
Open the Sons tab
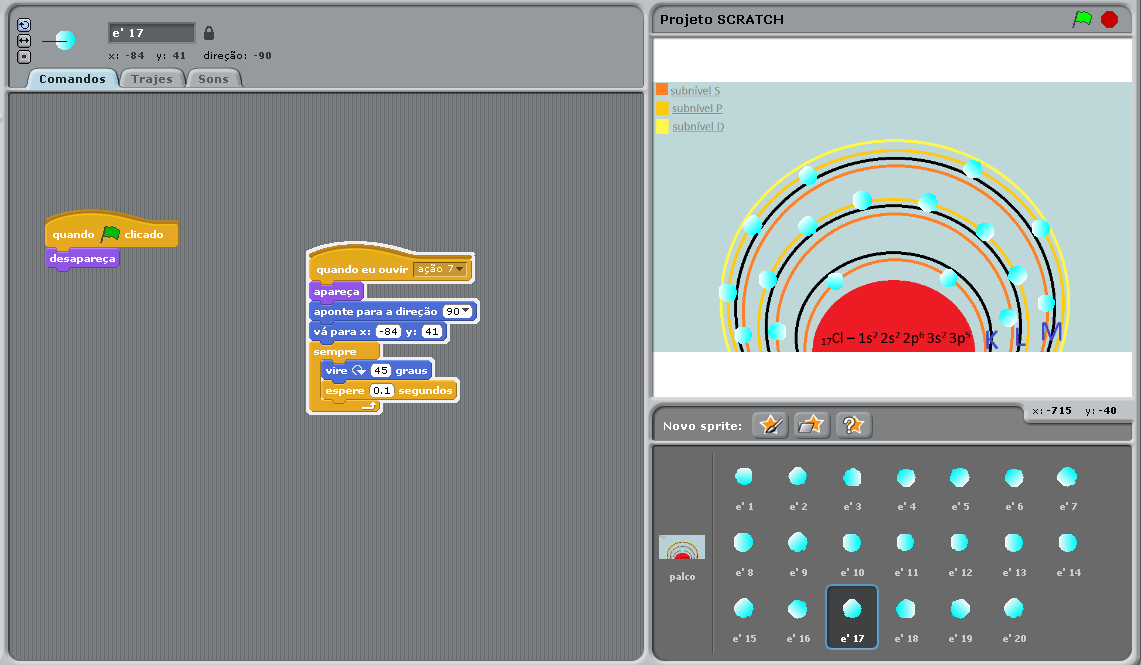(213, 79)
